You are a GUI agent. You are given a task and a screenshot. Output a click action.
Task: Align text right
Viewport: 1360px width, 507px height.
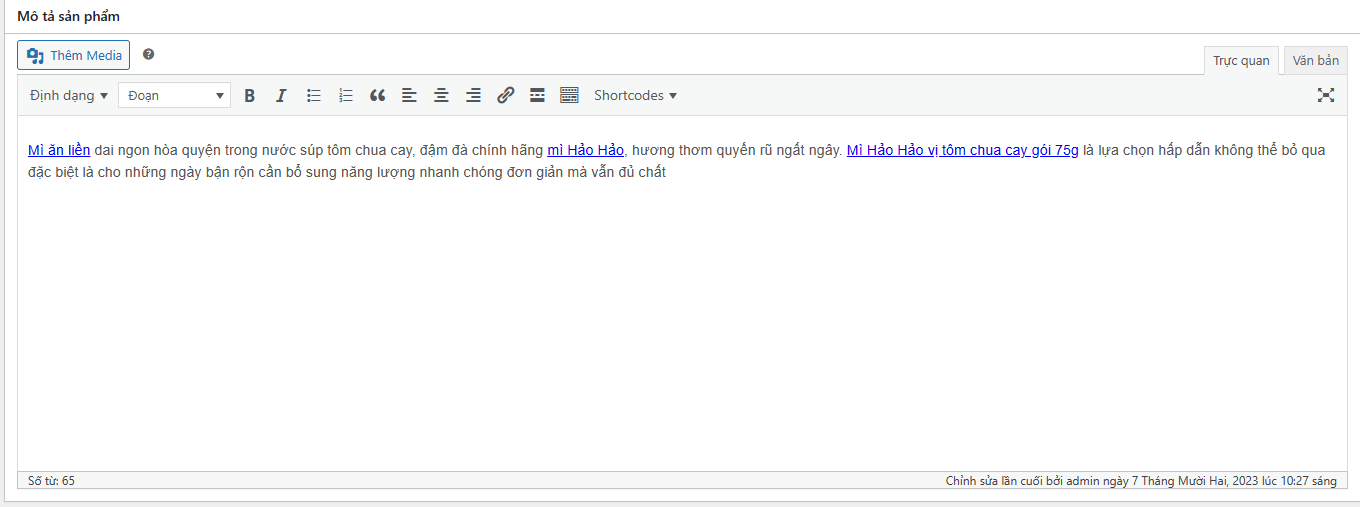pyautogui.click(x=473, y=95)
